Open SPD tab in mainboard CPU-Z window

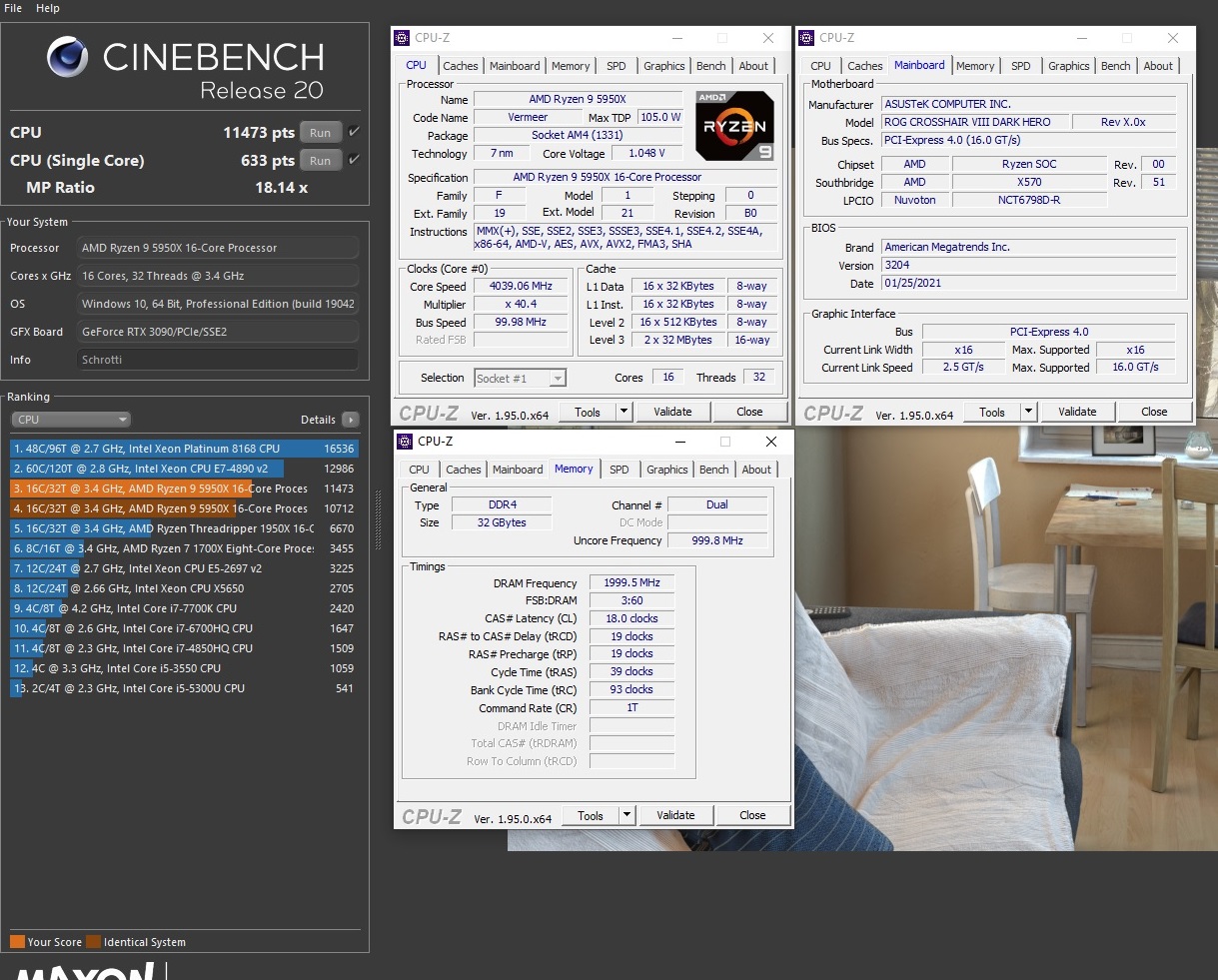pos(1021,66)
